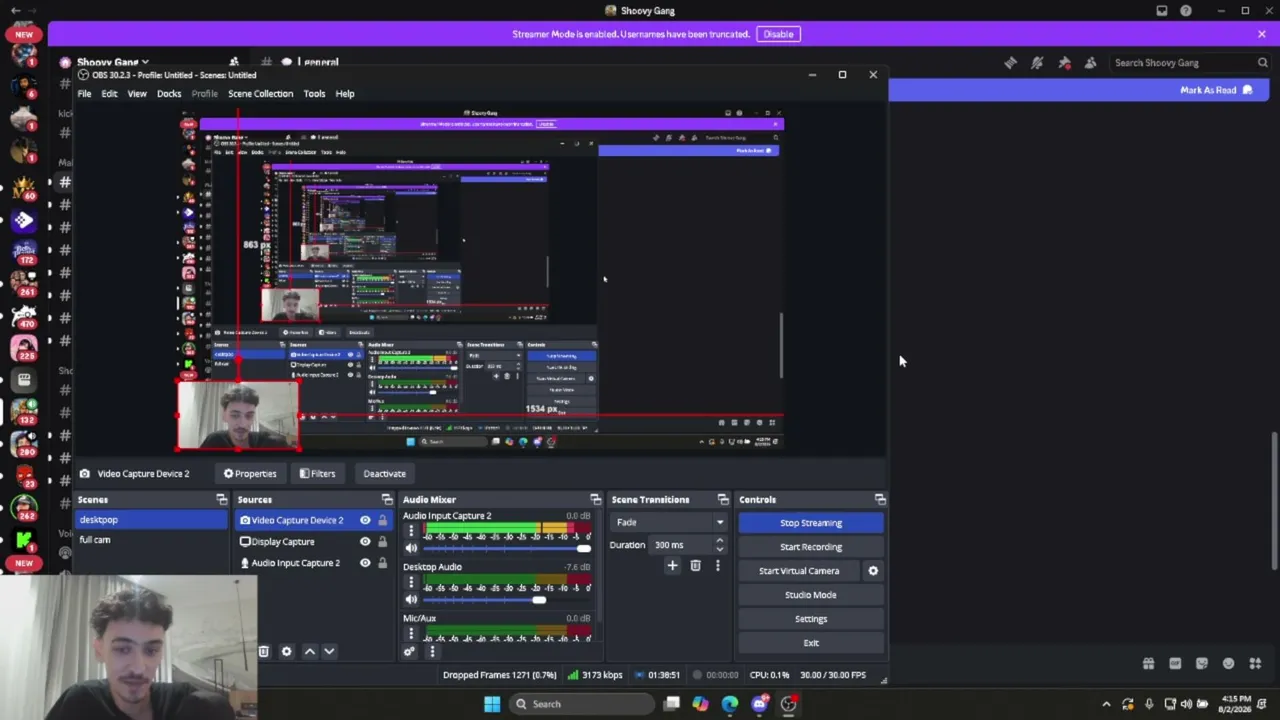Add a new scene transition with the plus icon

click(672, 566)
